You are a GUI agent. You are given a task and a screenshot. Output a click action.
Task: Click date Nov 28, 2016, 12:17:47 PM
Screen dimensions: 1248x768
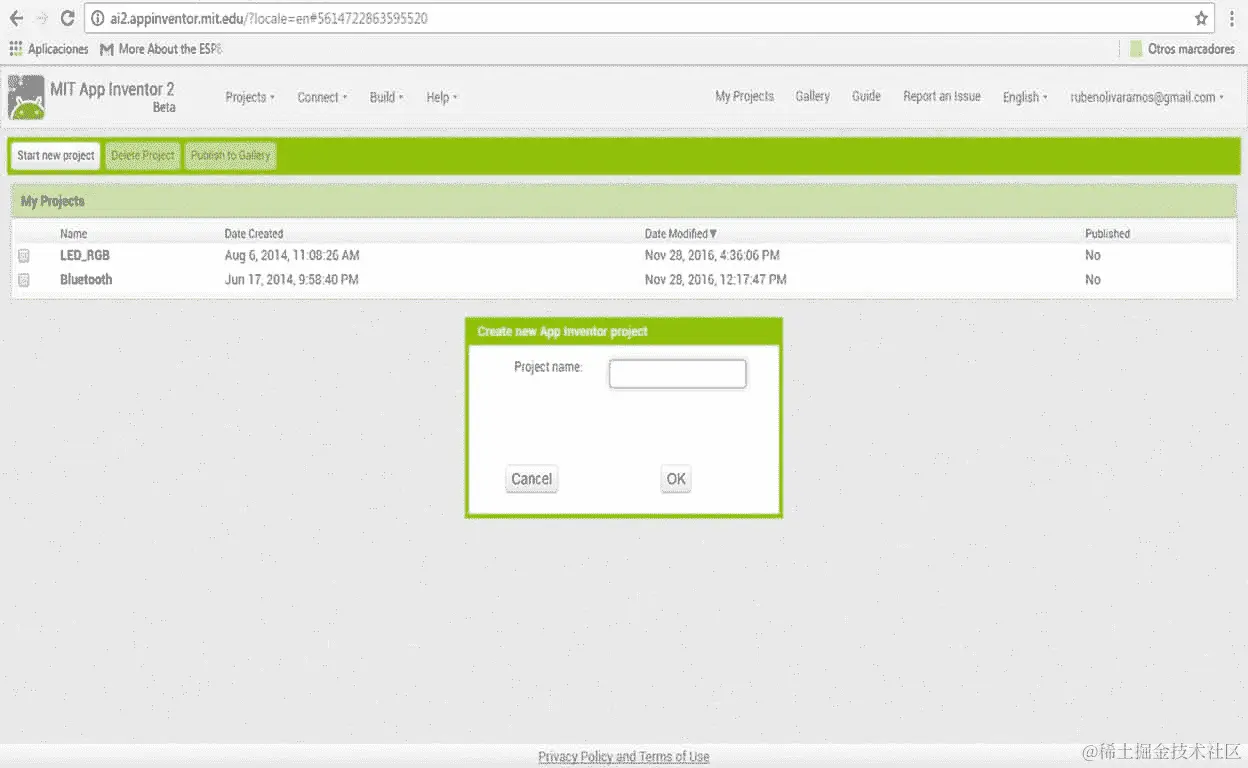[x=716, y=279]
